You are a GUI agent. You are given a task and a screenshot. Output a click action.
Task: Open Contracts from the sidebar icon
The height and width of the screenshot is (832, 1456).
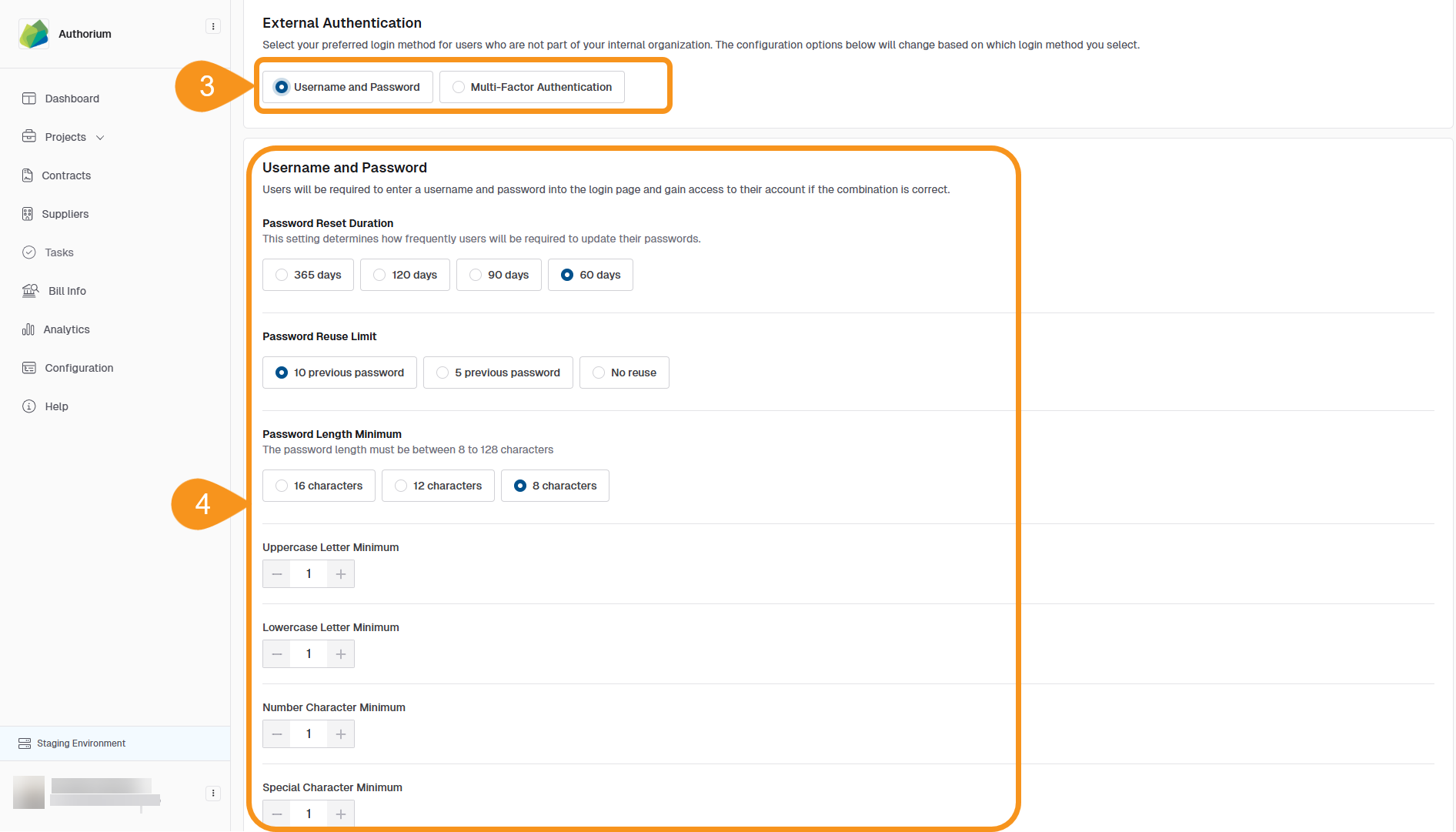point(28,175)
